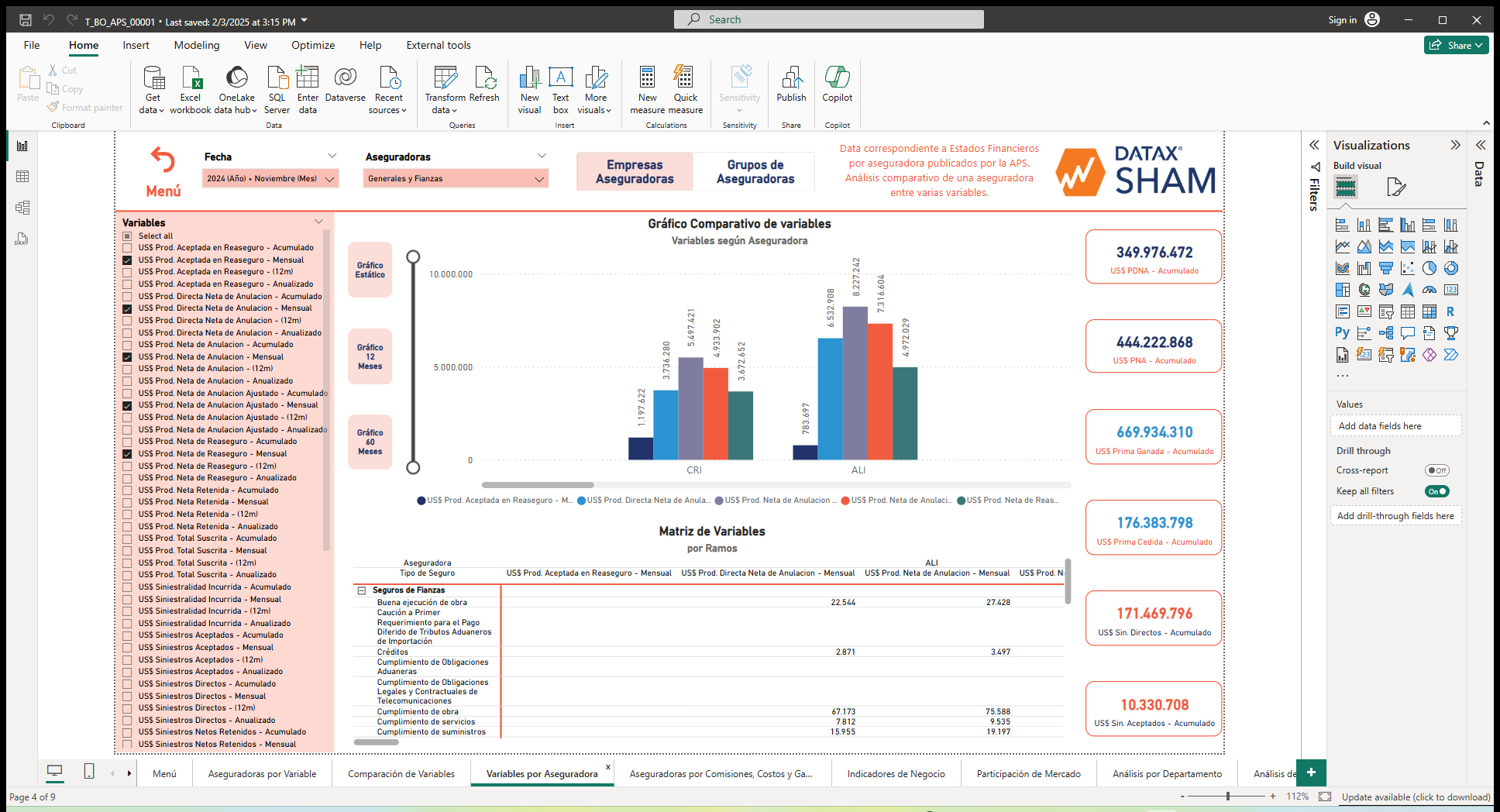This screenshot has height=812, width=1500.
Task: Click the Empresas Aseguradoras button
Action: tap(634, 170)
